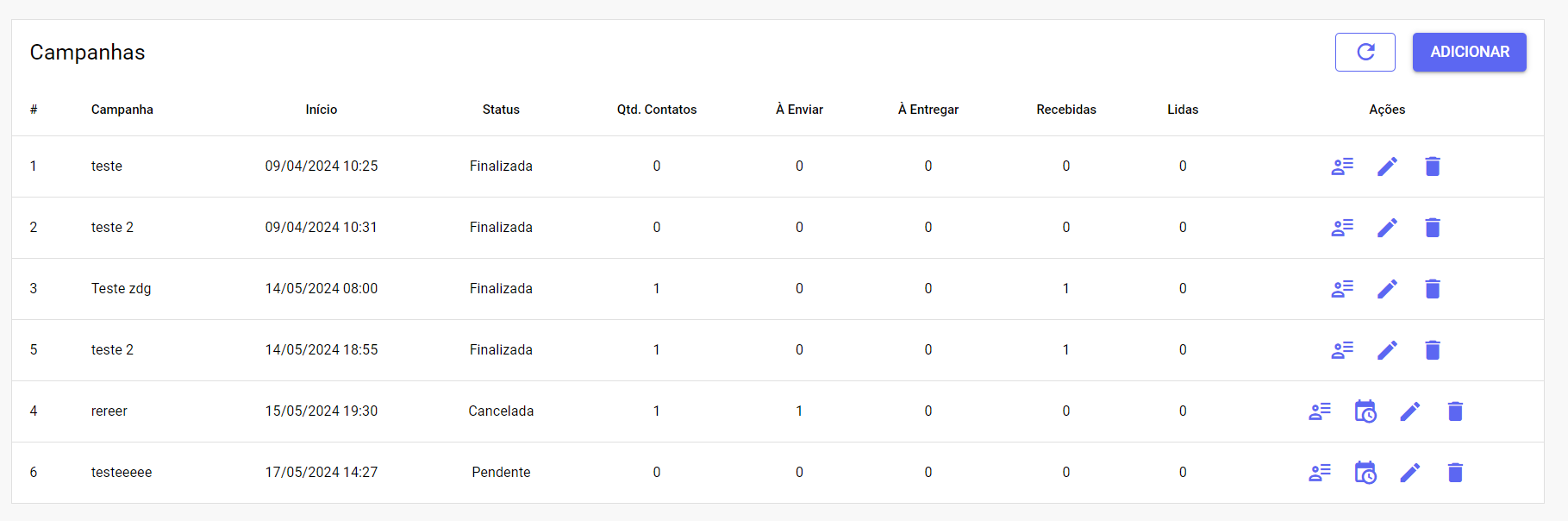Click 'Finalizada' status of 'Teste zdg'

pyautogui.click(x=501, y=289)
